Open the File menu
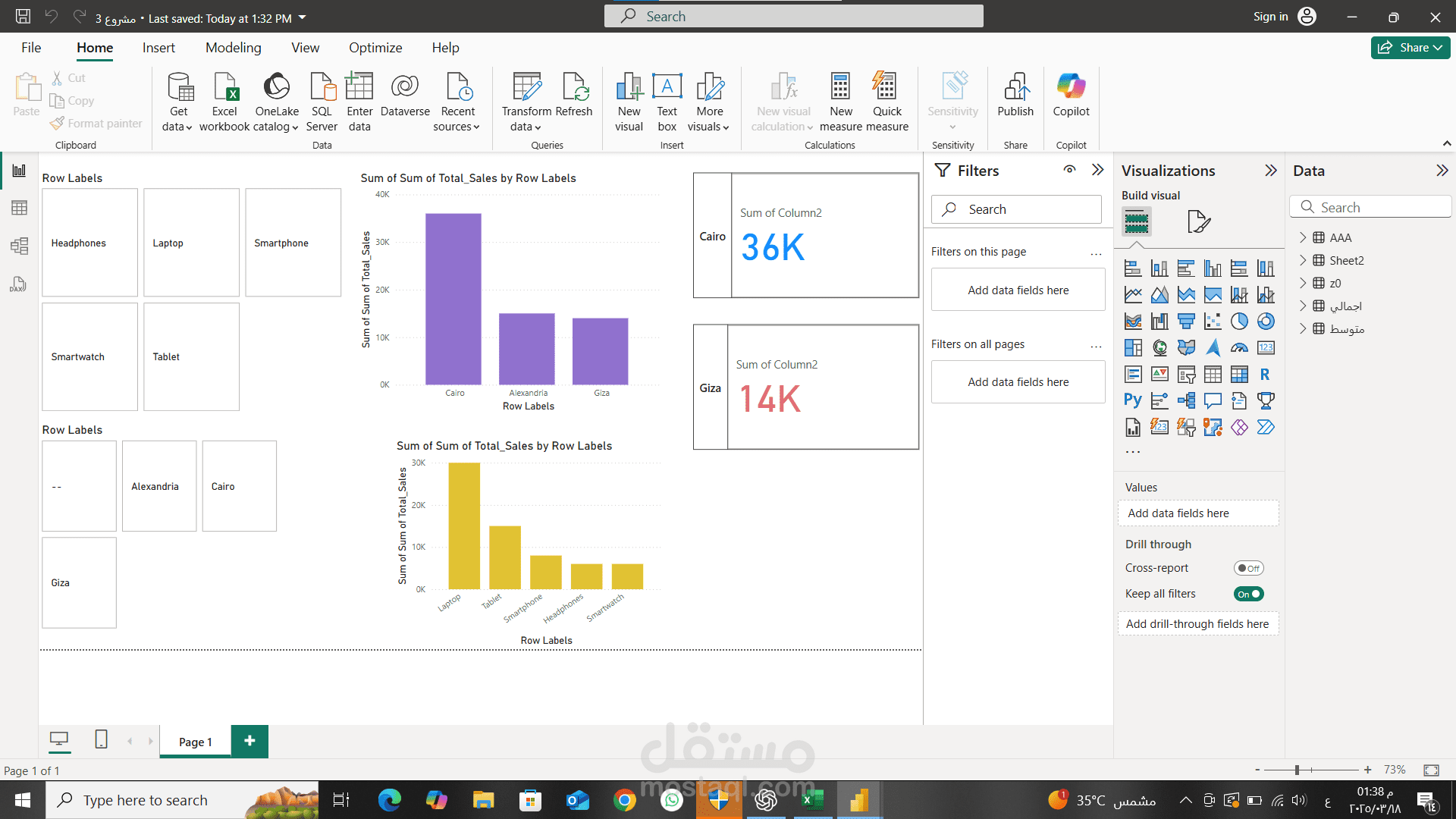This screenshot has width=1456, height=819. coord(31,47)
